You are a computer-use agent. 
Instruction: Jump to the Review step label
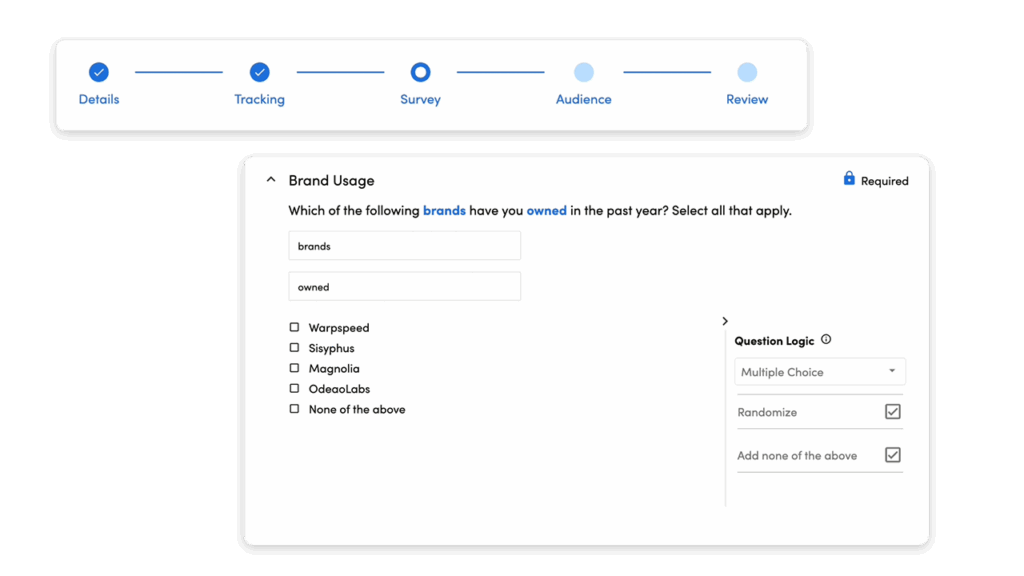[747, 99]
